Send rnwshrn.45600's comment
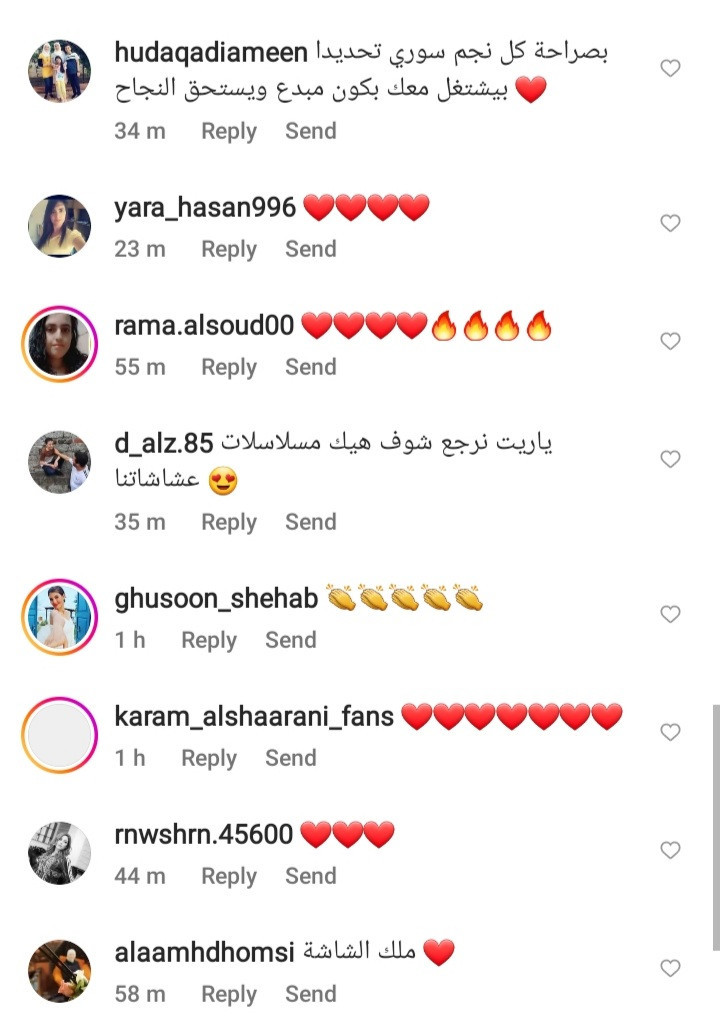The width and height of the screenshot is (720, 1019). click(x=311, y=876)
